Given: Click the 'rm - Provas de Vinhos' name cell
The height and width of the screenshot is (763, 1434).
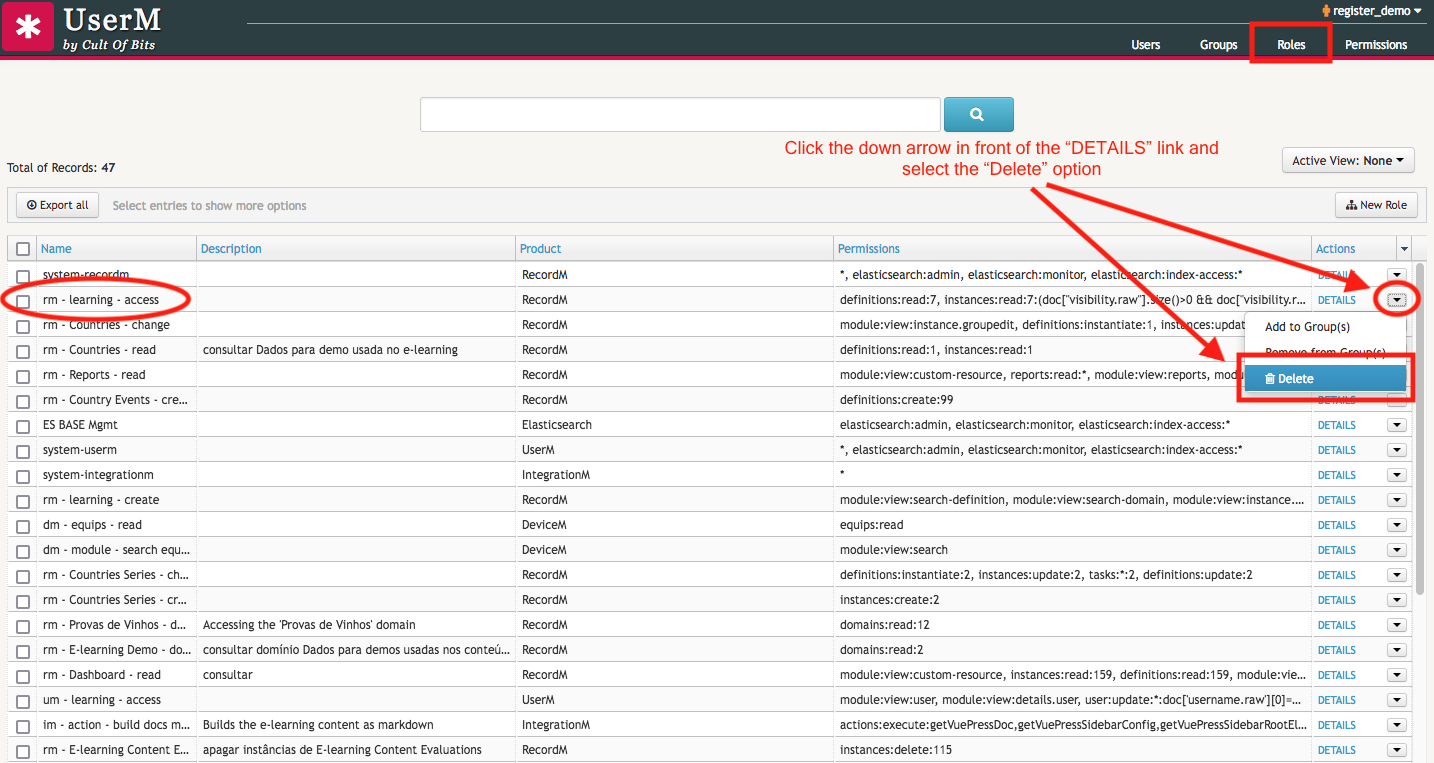Looking at the screenshot, I should (x=116, y=625).
